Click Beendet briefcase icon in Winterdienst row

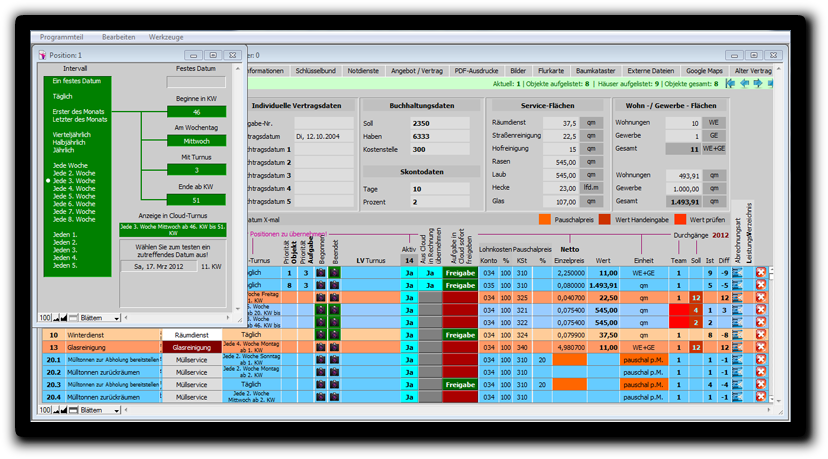tap(334, 335)
